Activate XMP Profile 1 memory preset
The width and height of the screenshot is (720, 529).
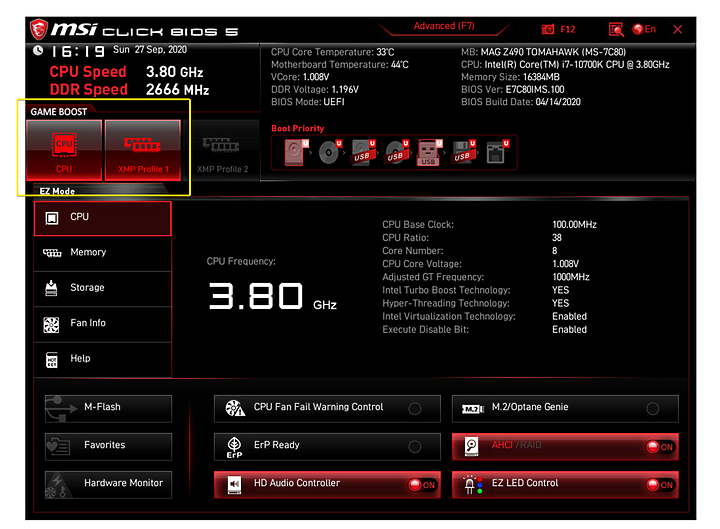[143, 150]
